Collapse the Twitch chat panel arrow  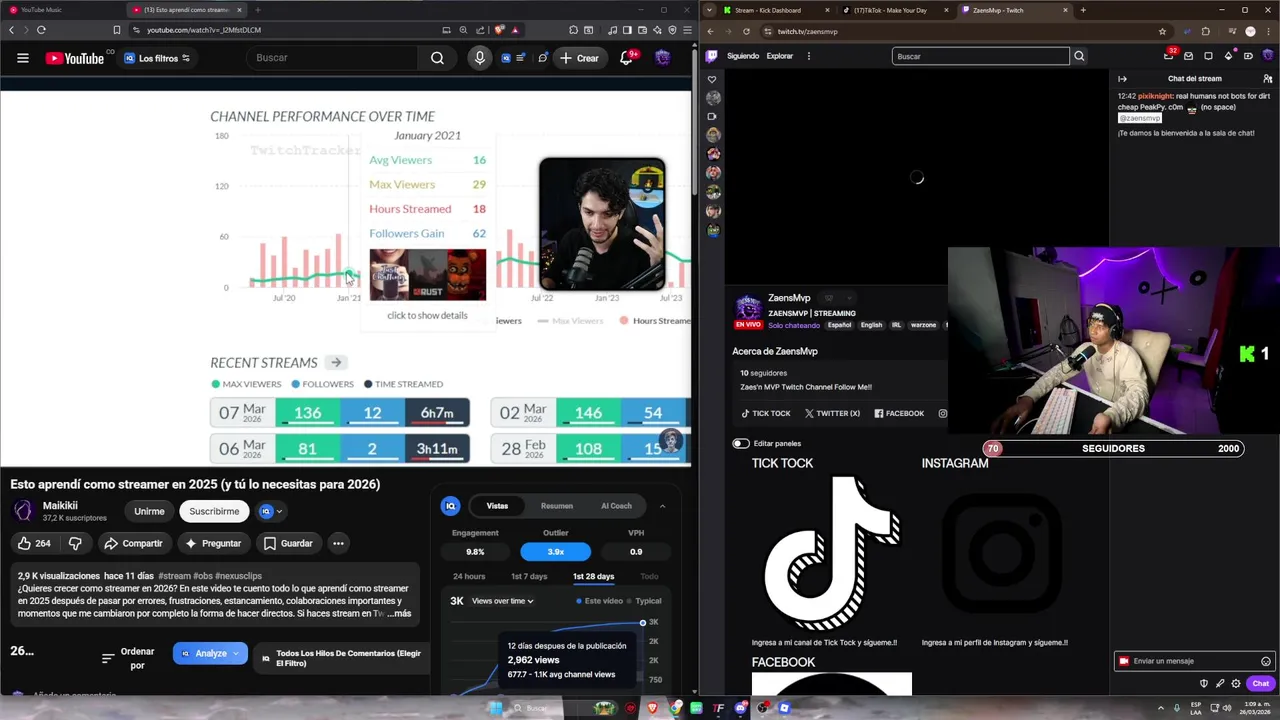pos(1122,79)
